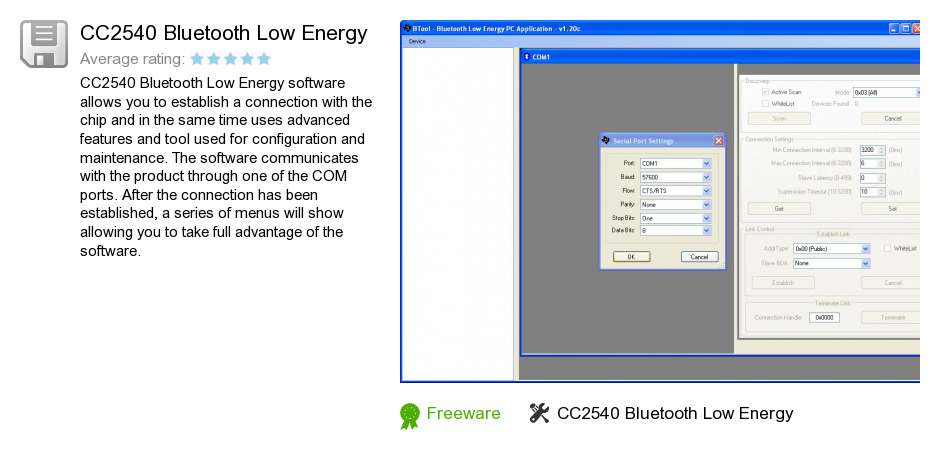Click the Scan button in Discovery

point(779,119)
